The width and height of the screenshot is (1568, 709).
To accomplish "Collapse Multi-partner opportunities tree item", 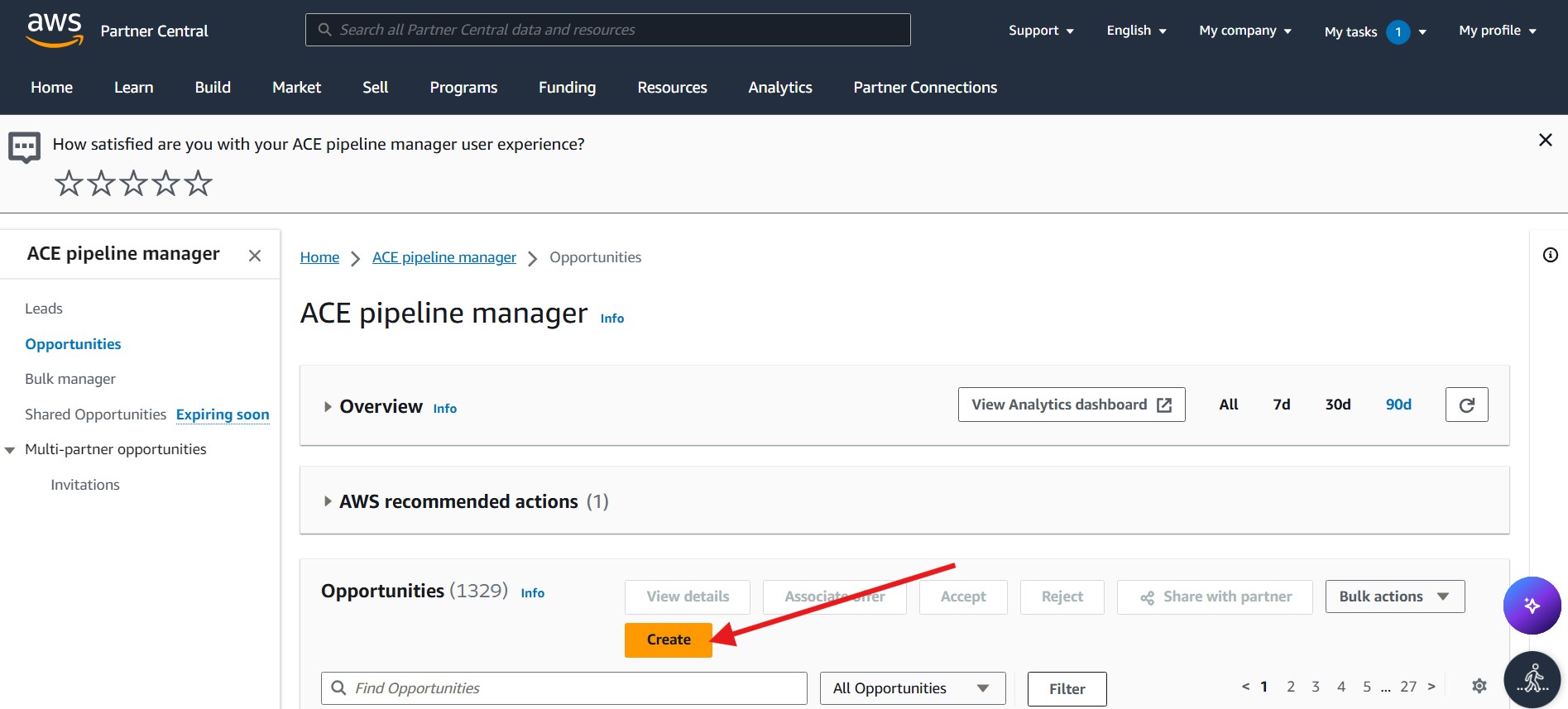I will (x=10, y=450).
